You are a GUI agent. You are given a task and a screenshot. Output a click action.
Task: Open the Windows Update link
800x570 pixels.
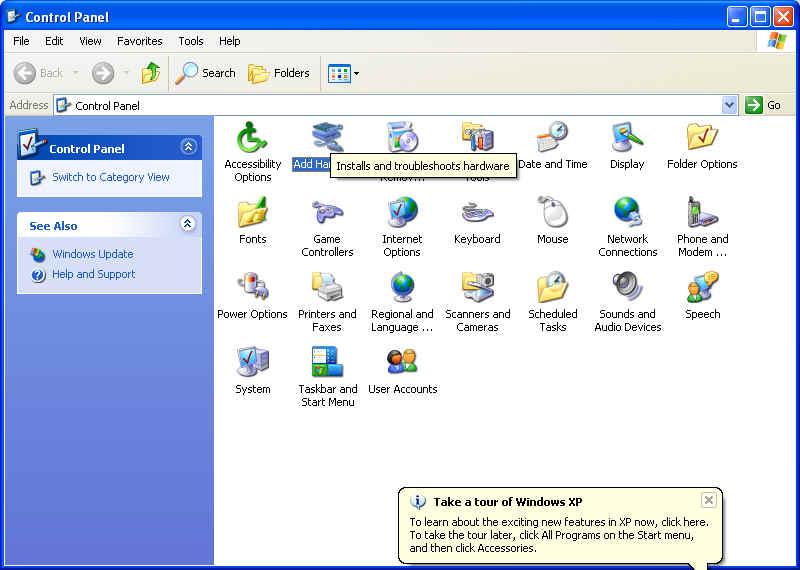pyautogui.click(x=92, y=254)
